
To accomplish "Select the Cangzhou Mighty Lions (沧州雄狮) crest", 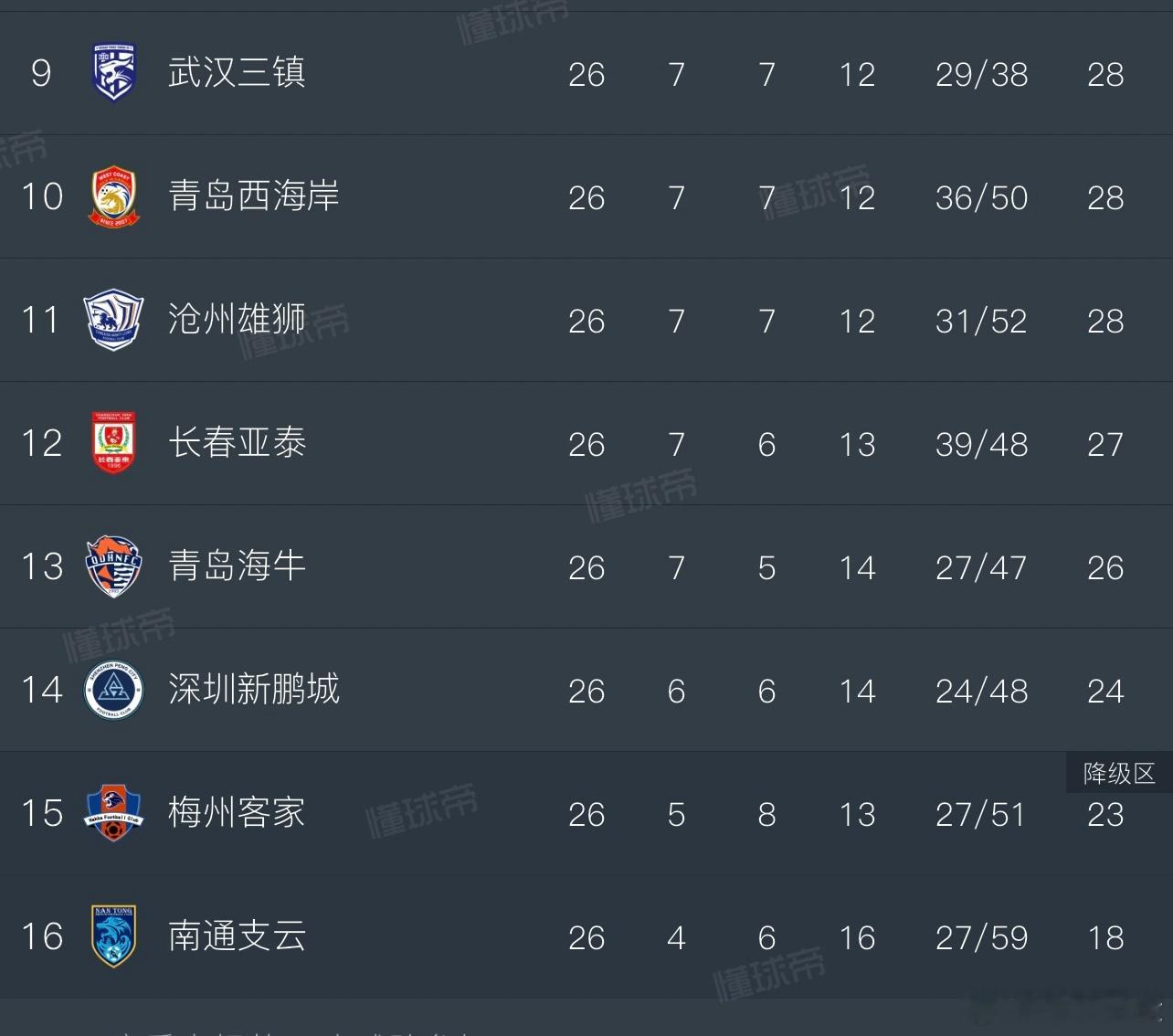I will click(x=113, y=320).
